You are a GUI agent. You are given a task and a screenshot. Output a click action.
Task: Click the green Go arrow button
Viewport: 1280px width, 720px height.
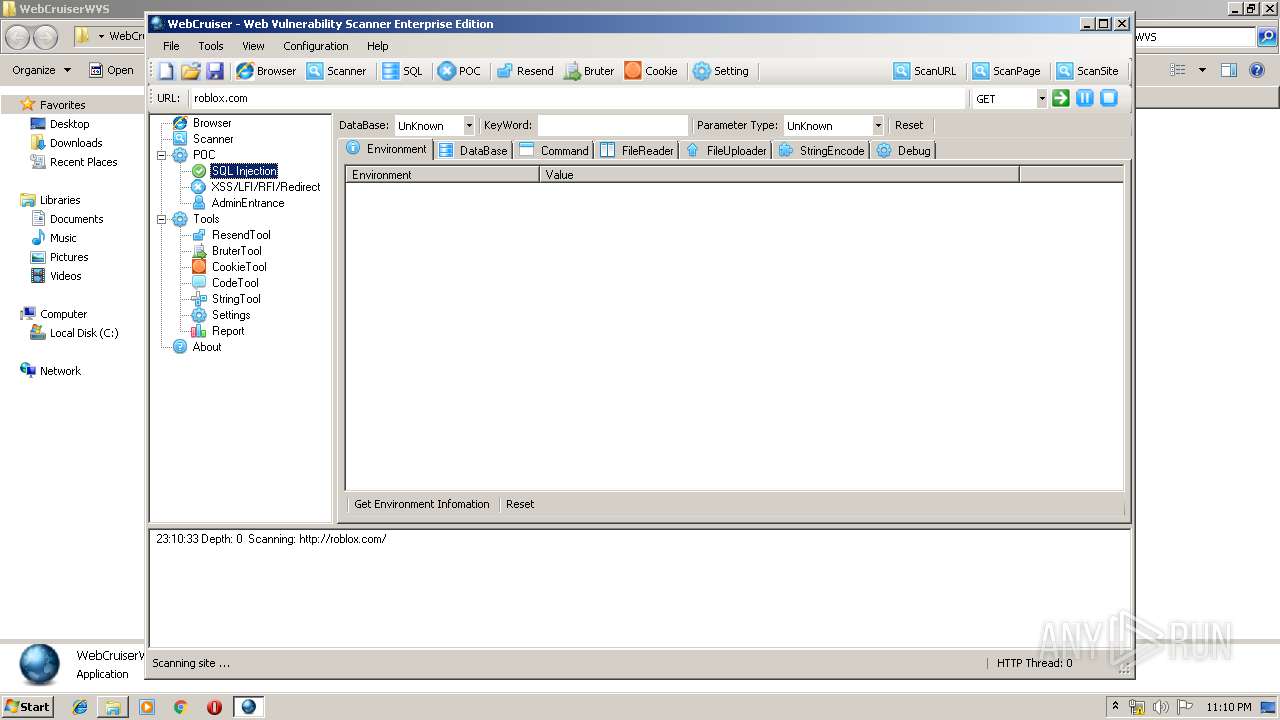[1061, 98]
